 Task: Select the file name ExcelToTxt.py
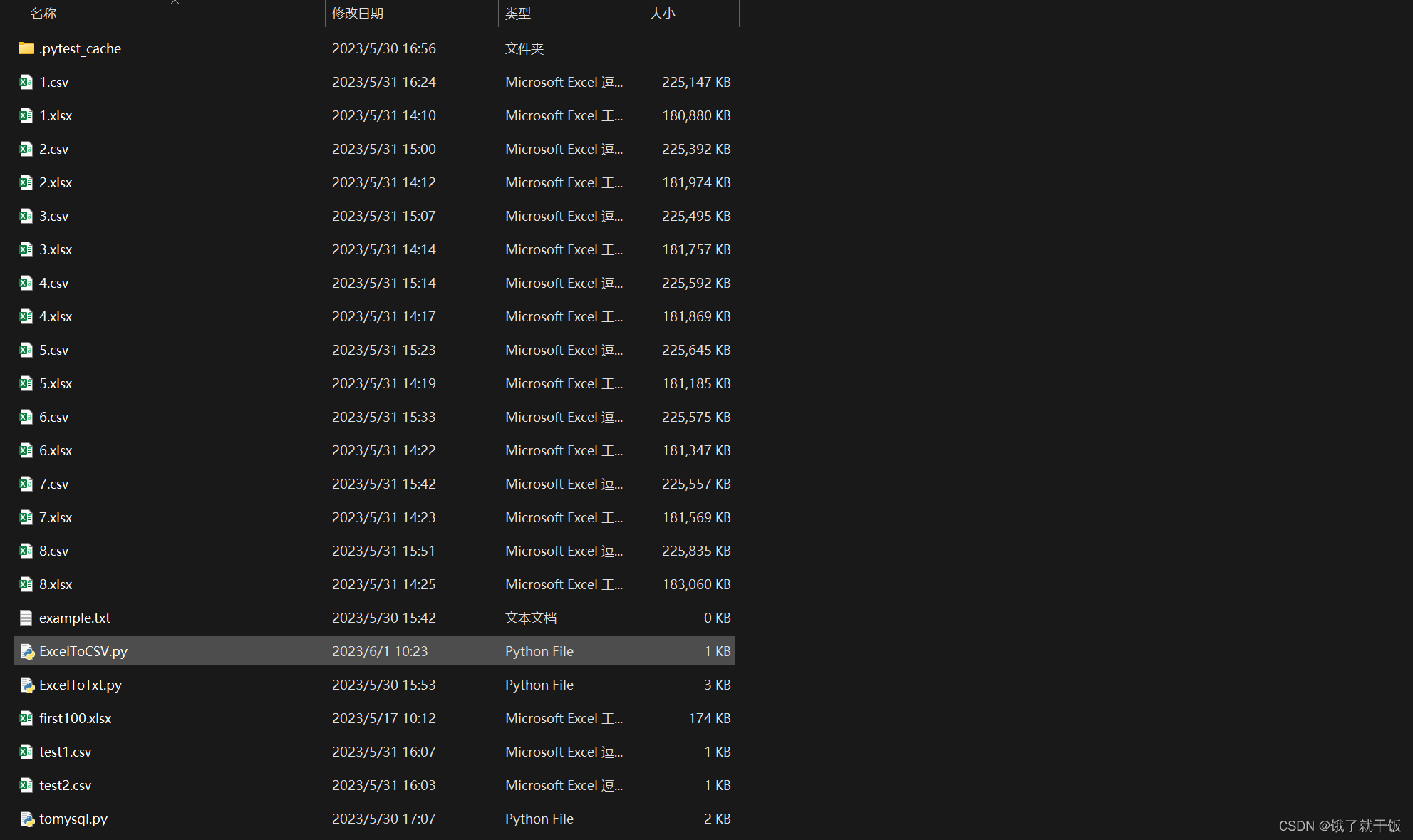click(81, 685)
